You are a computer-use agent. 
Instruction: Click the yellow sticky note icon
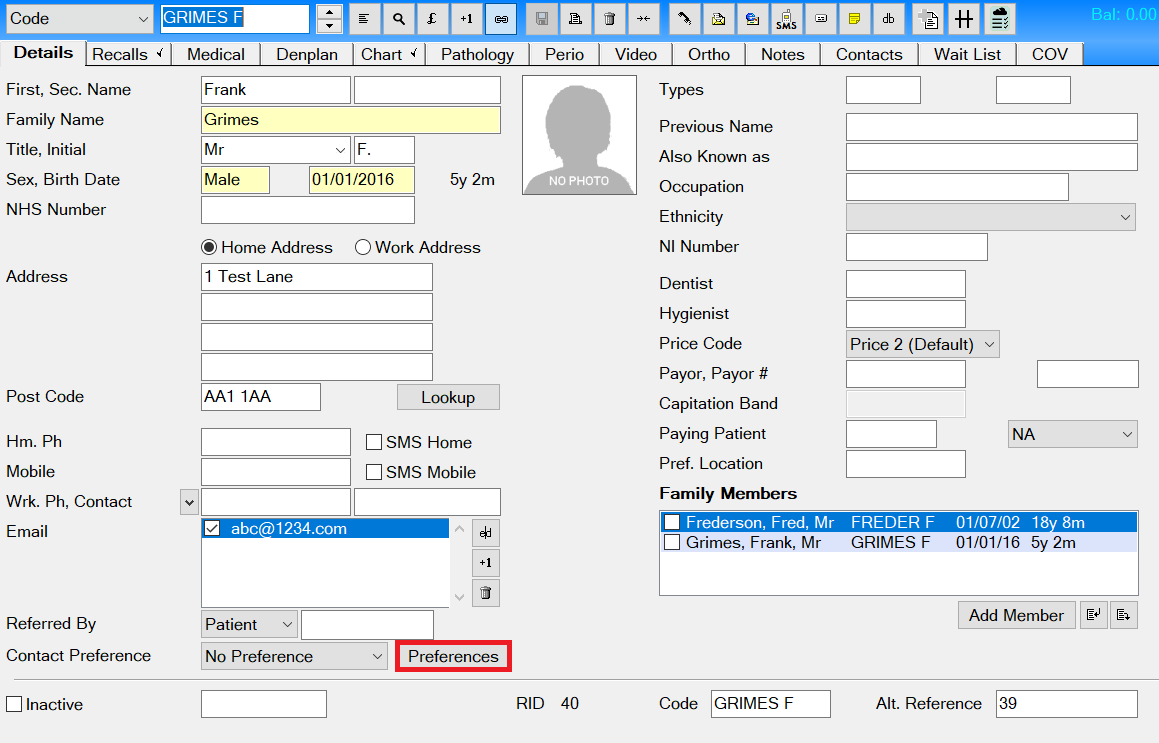pos(853,19)
